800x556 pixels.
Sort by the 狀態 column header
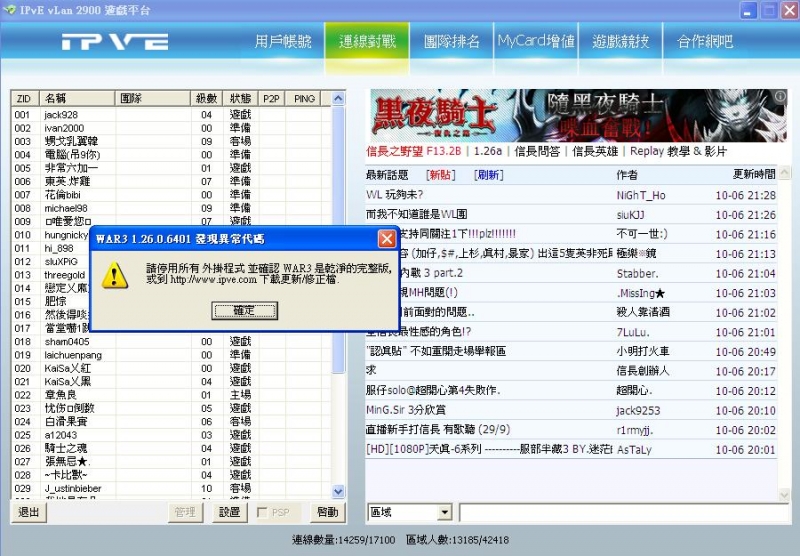(x=240, y=98)
